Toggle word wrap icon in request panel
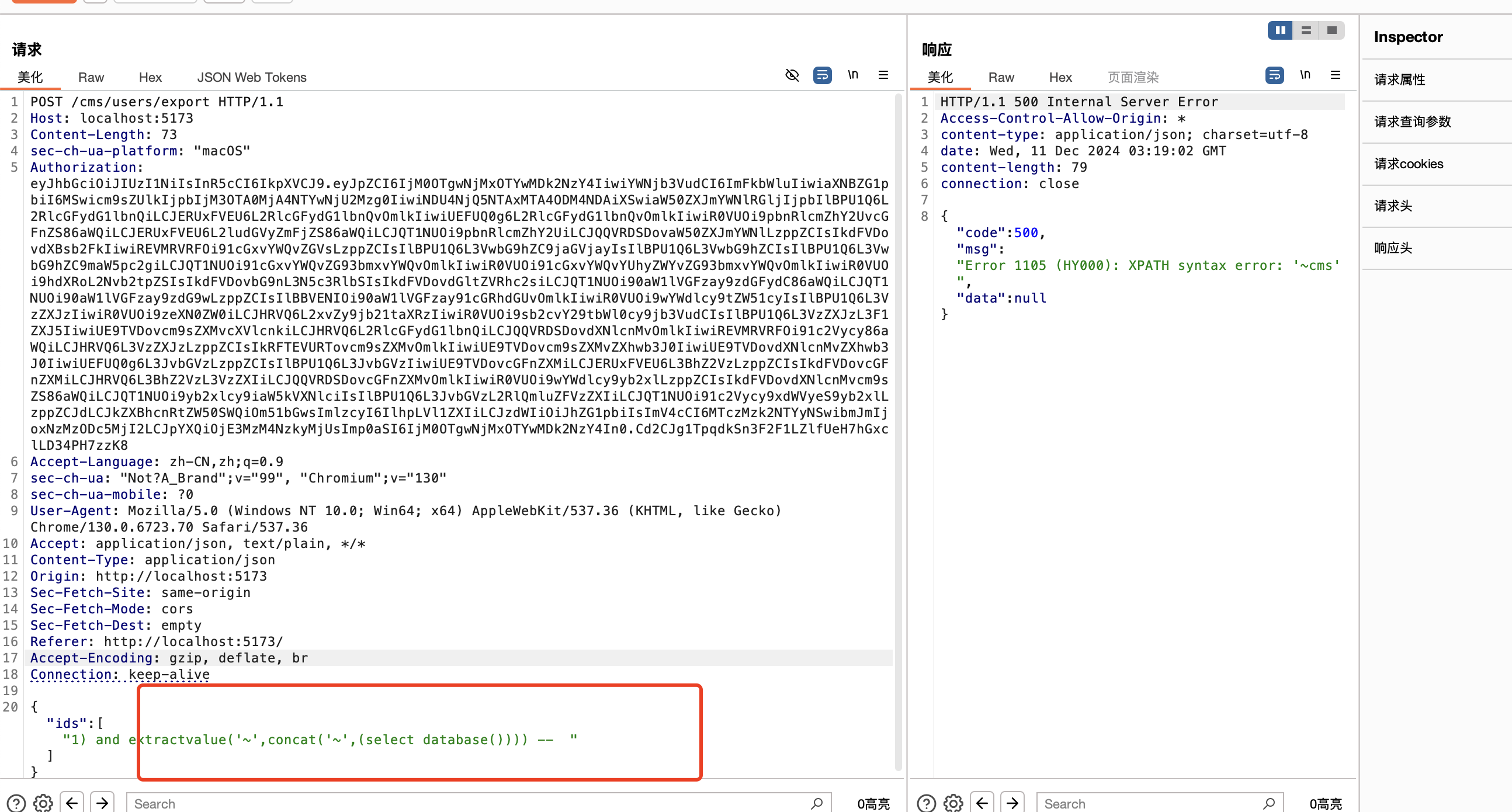This screenshot has width=1512, height=812. coord(822,75)
